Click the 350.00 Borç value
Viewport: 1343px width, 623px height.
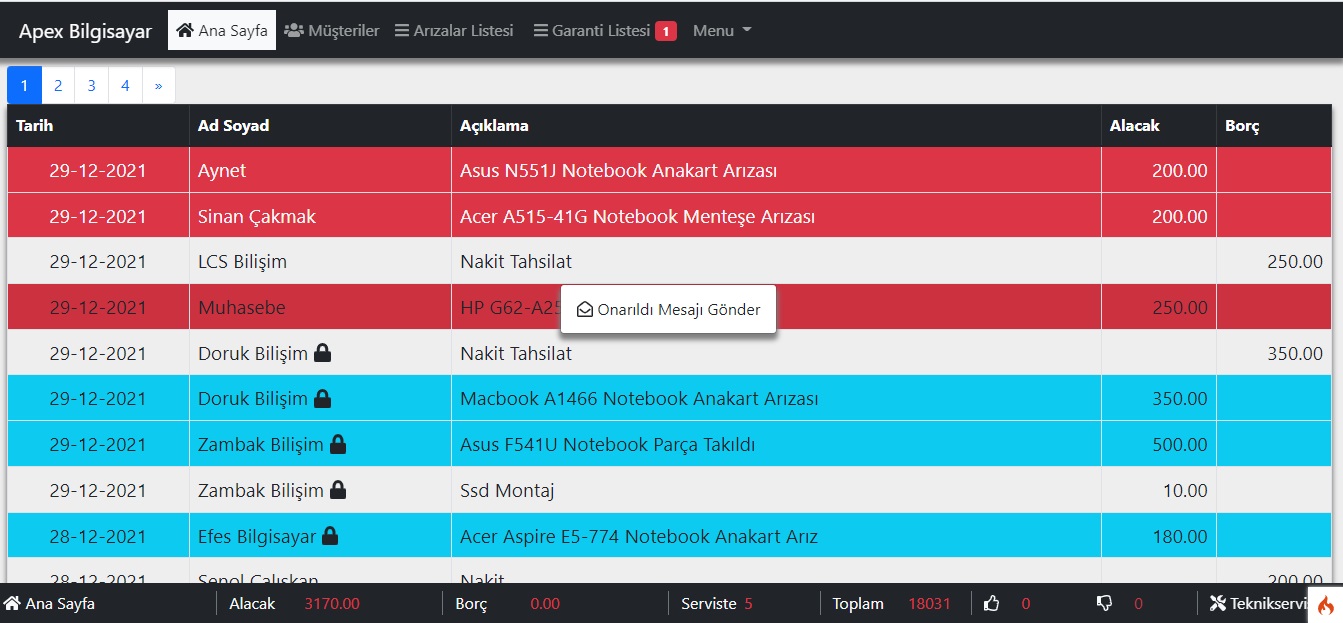pyautogui.click(x=1295, y=354)
